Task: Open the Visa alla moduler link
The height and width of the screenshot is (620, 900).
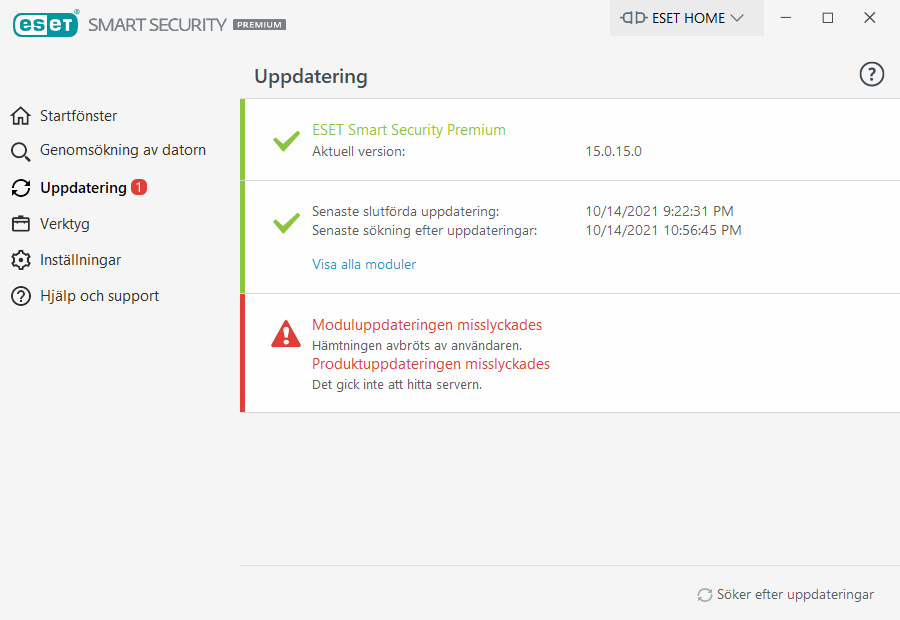Action: tap(364, 265)
